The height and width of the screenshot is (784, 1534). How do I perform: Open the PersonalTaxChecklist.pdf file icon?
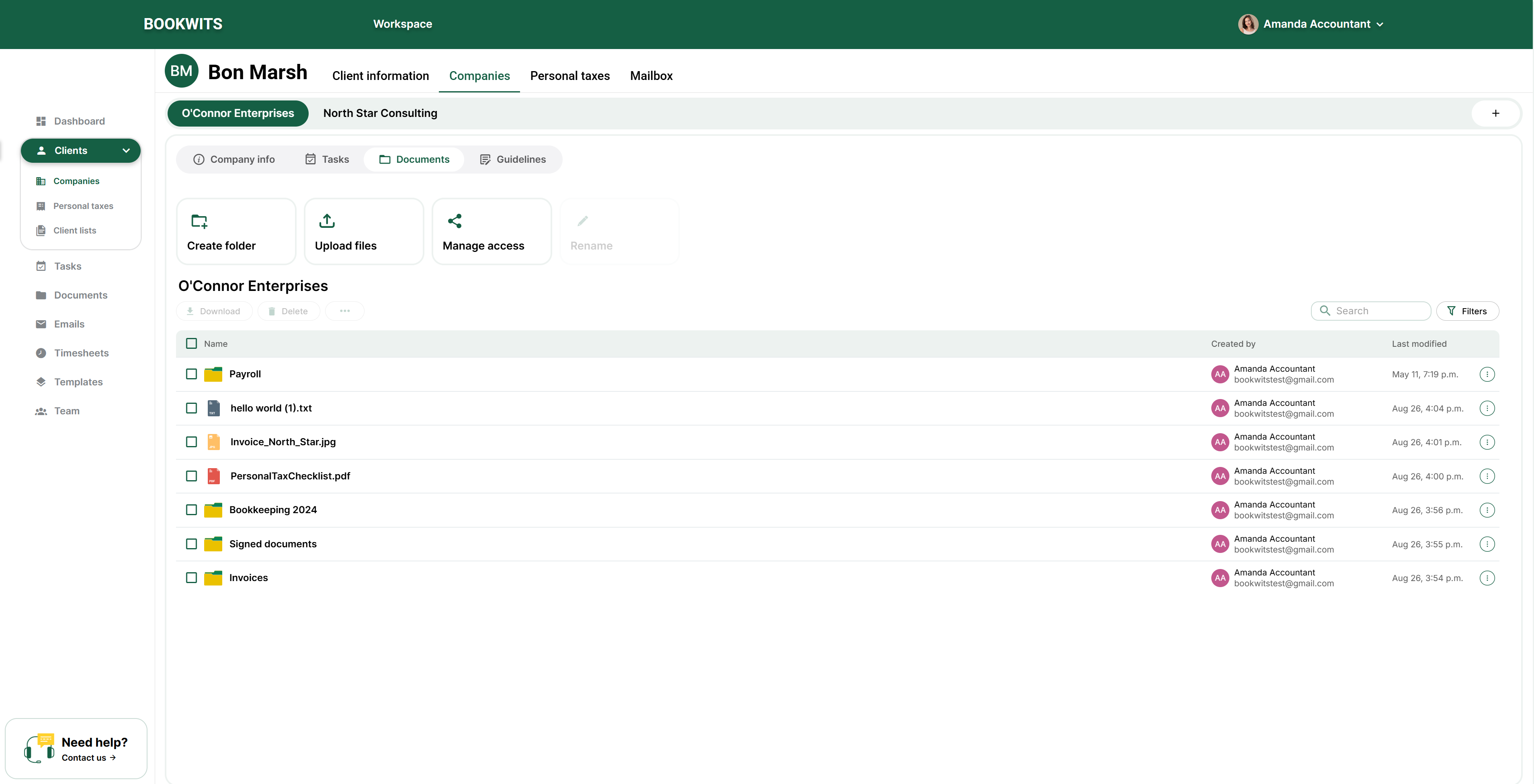click(213, 476)
